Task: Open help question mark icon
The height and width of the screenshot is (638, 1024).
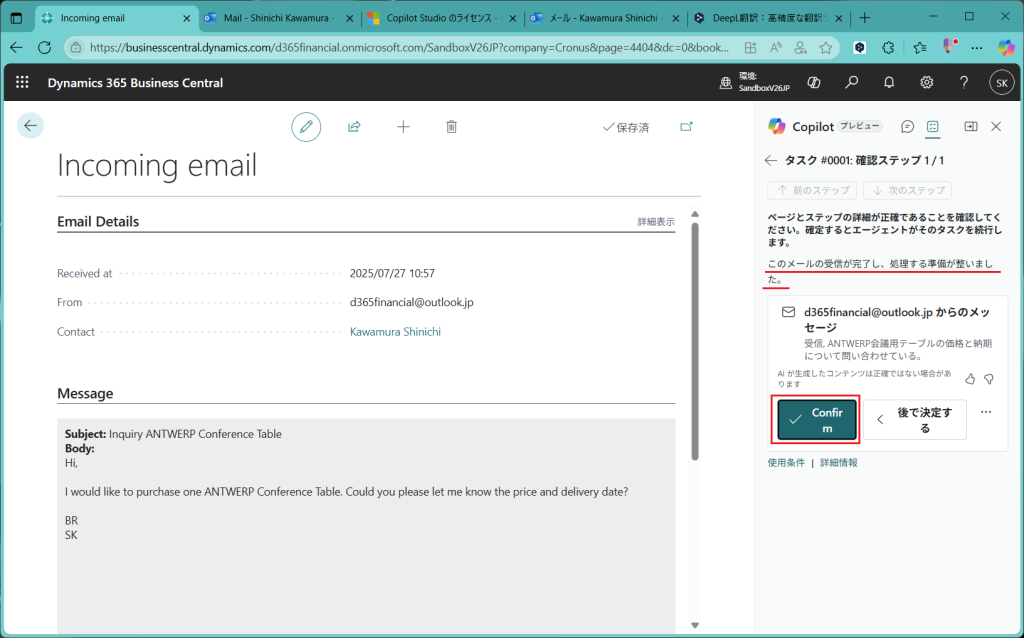Action: (964, 82)
